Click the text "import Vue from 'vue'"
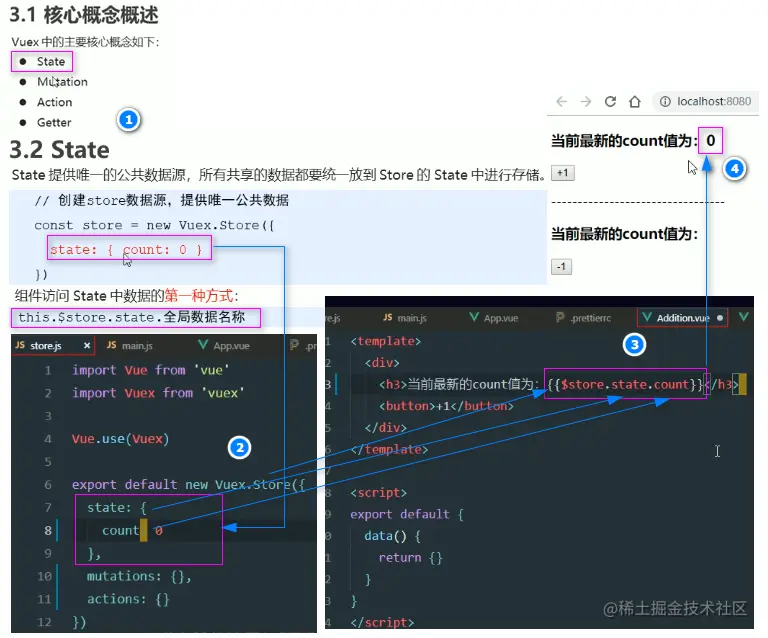This screenshot has height=638, width=768. coord(150,370)
